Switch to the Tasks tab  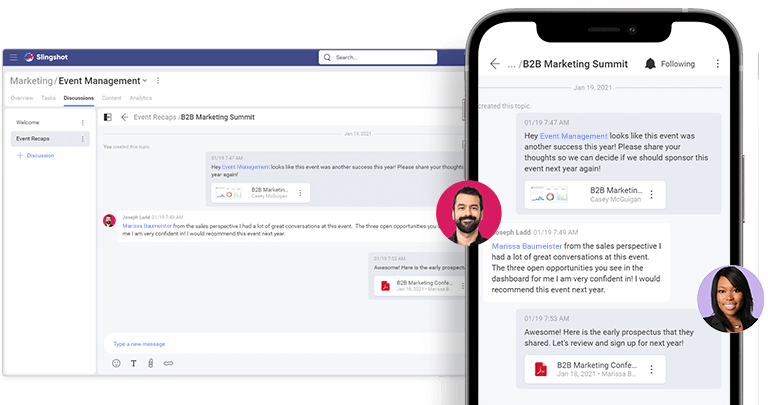[x=48, y=98]
